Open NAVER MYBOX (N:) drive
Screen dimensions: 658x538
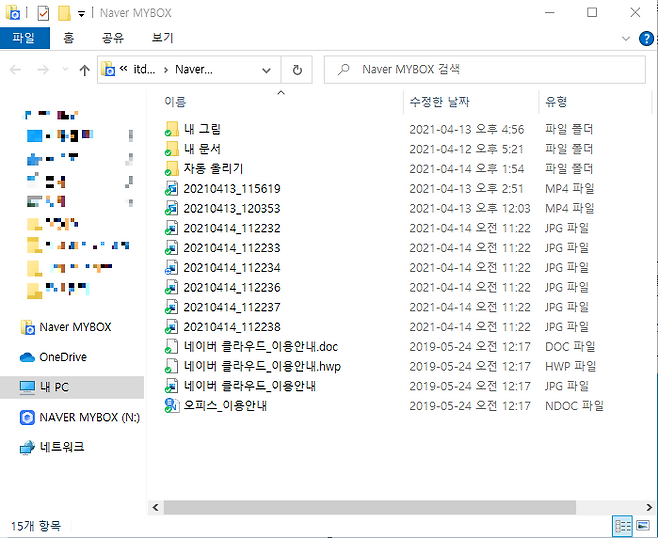point(80,418)
